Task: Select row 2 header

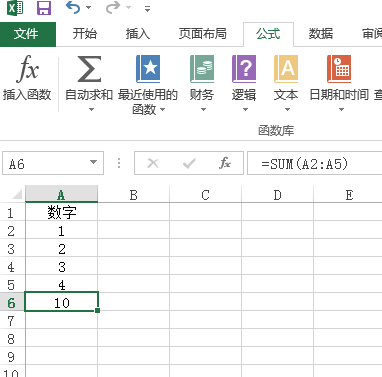Action: click(12, 230)
